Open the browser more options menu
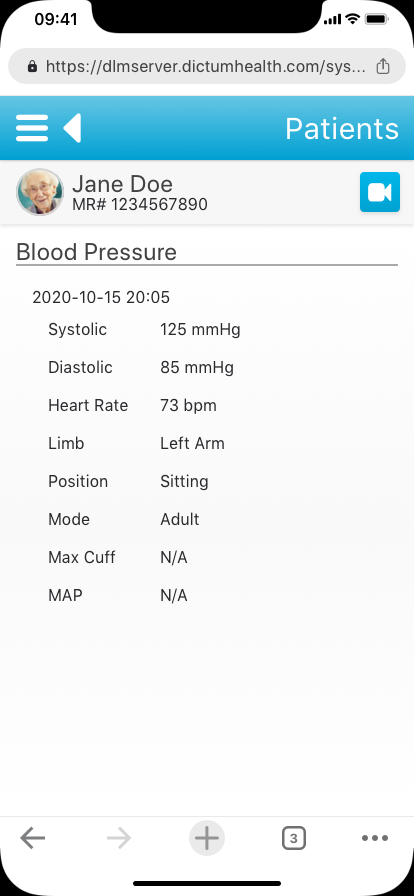The image size is (414, 896). [x=375, y=838]
